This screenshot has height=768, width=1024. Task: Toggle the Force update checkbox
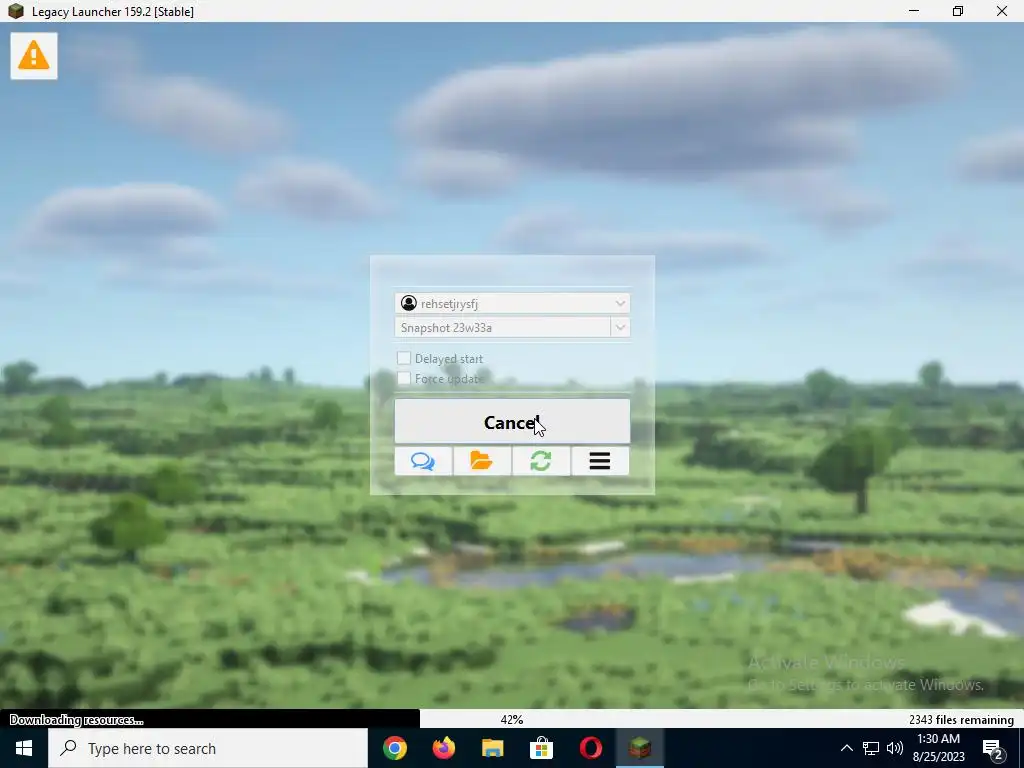coord(404,378)
